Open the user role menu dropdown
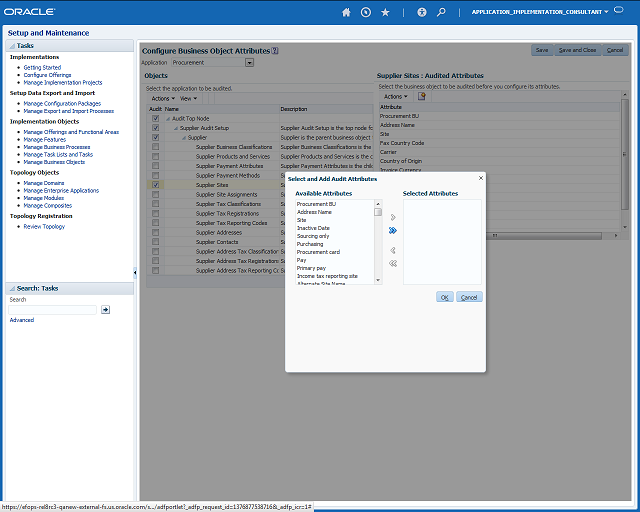Screen dimensions: 640x512 coord(606,12)
